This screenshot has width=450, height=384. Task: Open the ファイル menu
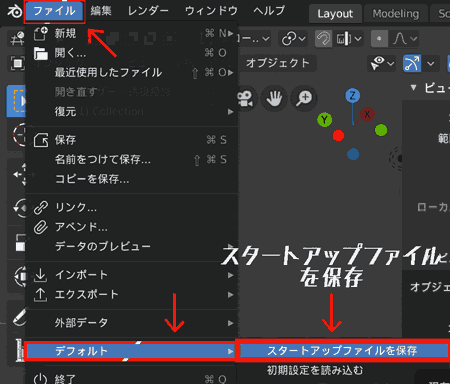point(54,11)
